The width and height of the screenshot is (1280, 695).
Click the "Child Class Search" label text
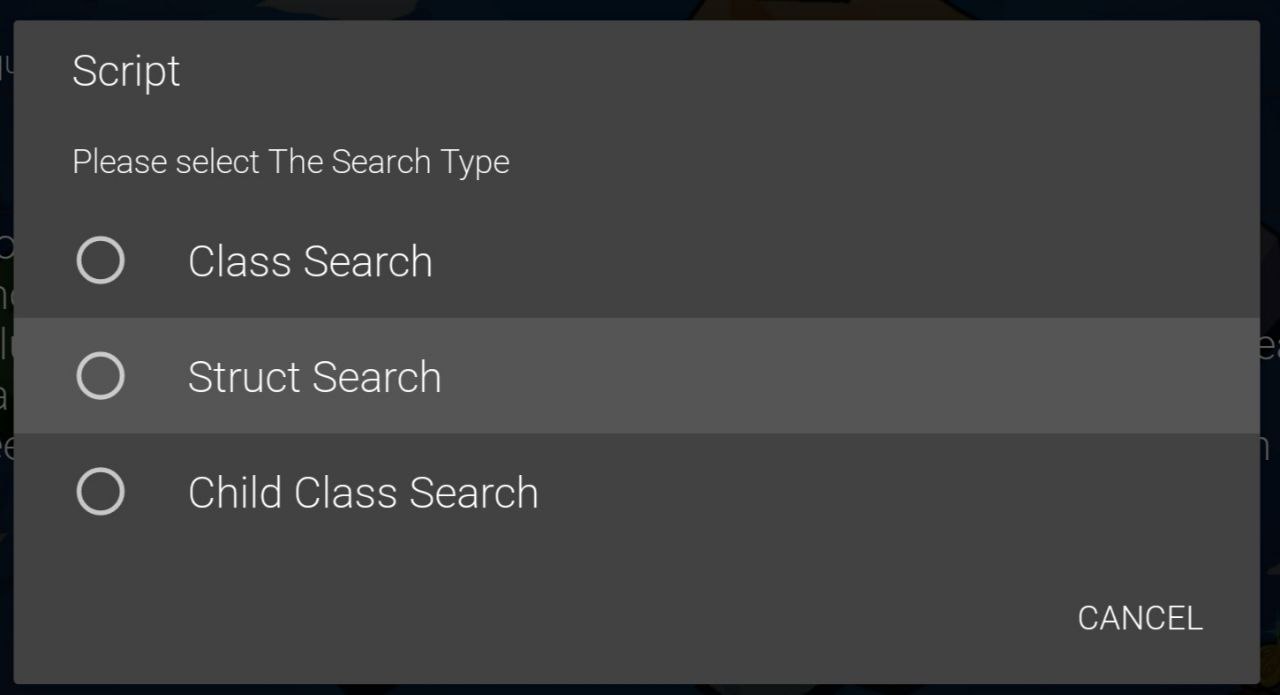pyautogui.click(x=363, y=492)
